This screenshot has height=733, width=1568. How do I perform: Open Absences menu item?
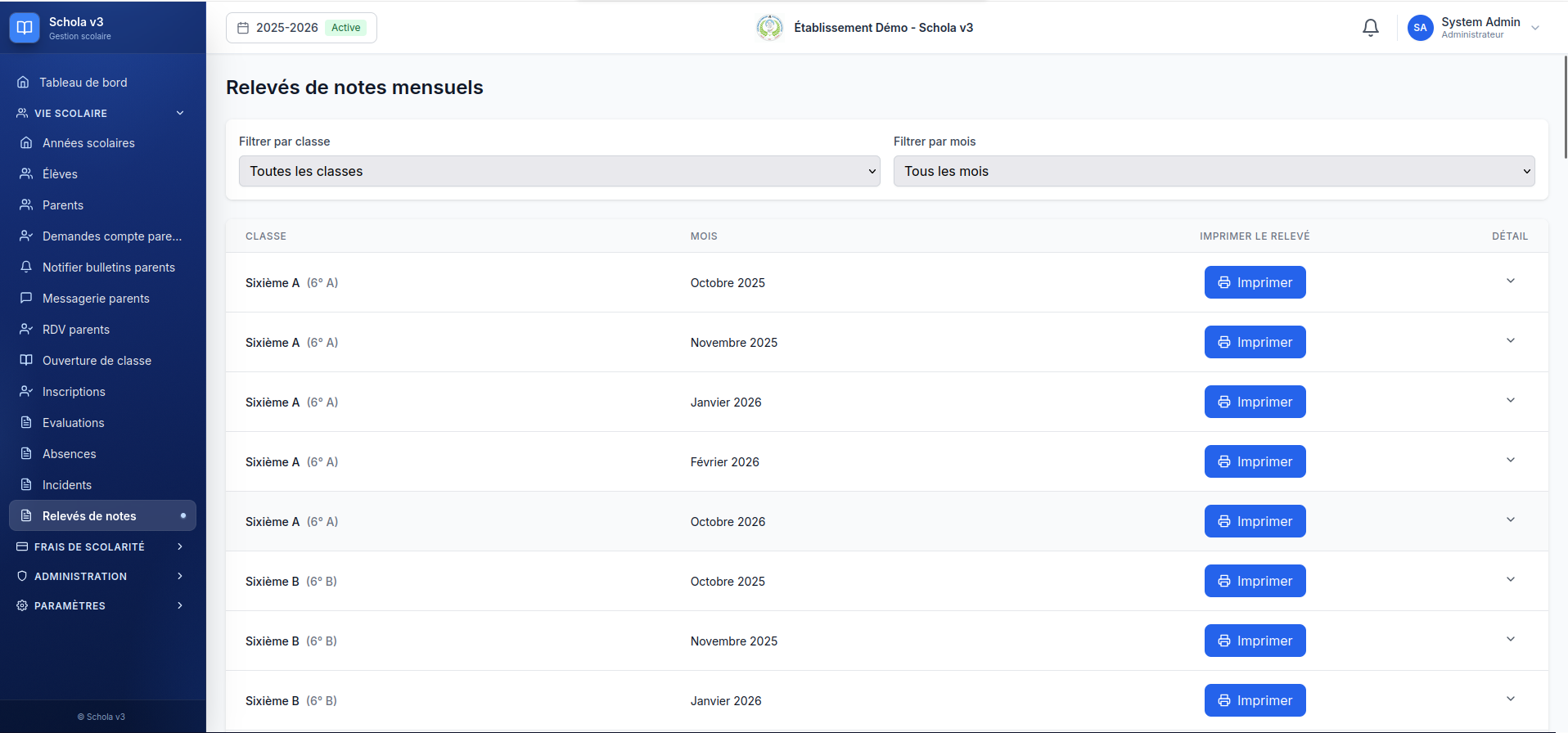click(x=102, y=453)
